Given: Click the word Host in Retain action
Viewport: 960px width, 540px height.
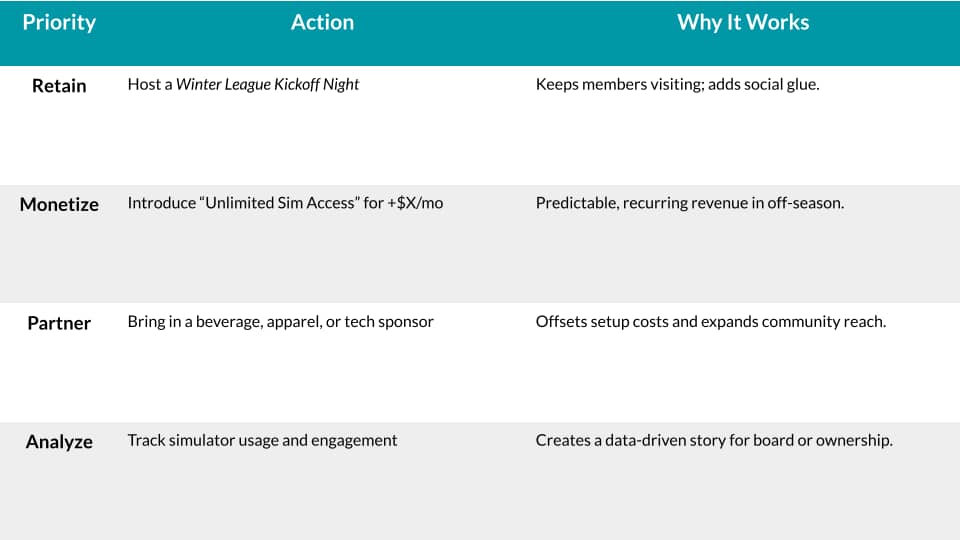Looking at the screenshot, I should coord(144,85).
